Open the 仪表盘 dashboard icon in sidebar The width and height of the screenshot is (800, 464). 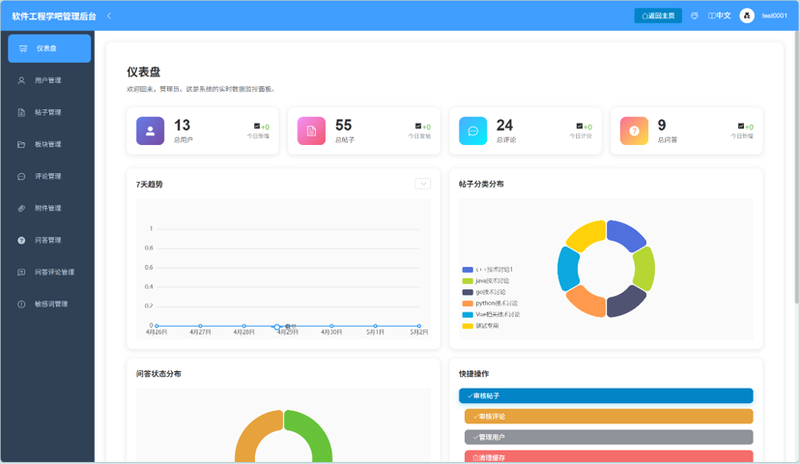(23, 48)
